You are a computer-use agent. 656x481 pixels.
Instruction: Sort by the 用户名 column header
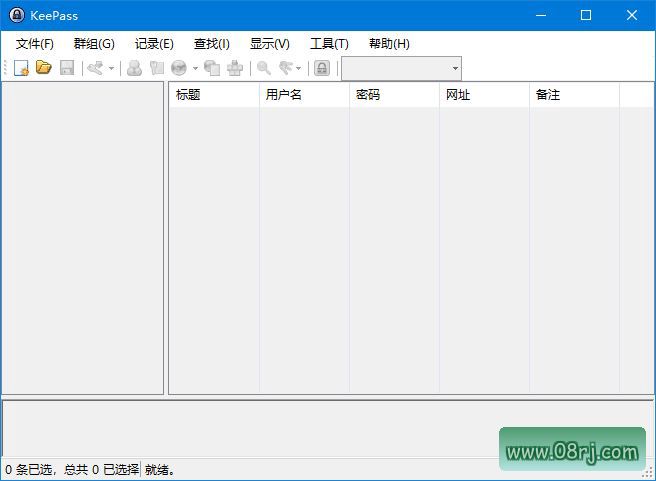point(304,95)
